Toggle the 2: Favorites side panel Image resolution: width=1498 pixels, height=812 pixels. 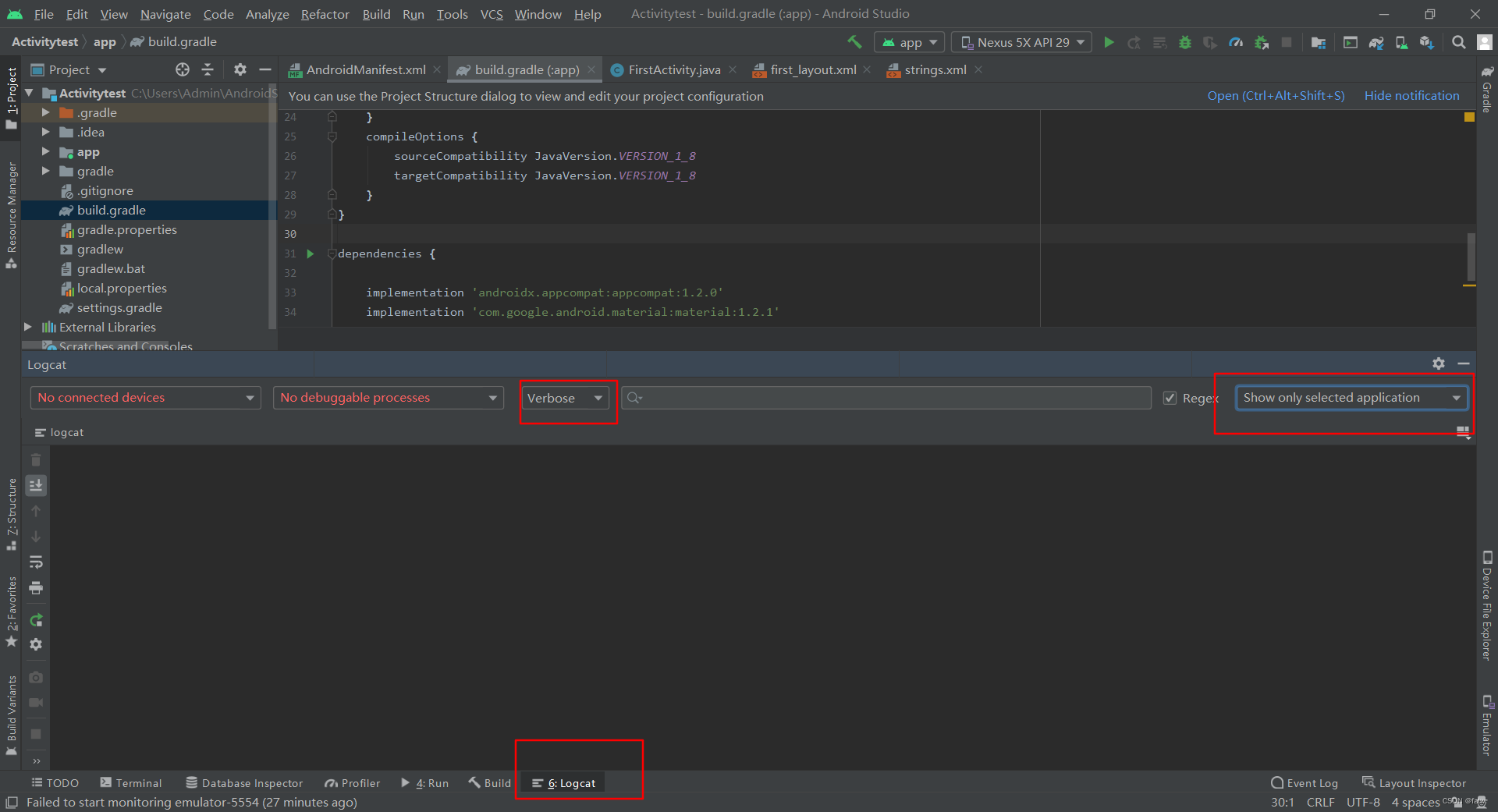[x=12, y=612]
